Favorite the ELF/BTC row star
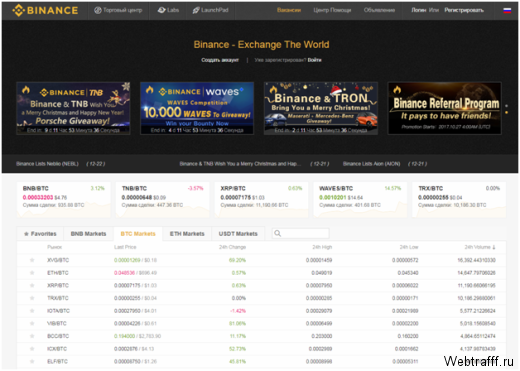 pyautogui.click(x=32, y=361)
